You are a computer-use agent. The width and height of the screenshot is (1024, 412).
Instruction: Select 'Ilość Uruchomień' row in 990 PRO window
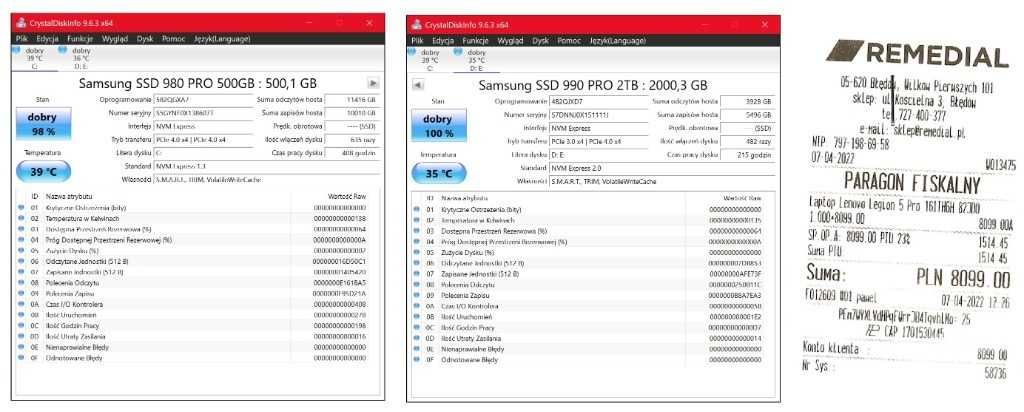[592, 317]
